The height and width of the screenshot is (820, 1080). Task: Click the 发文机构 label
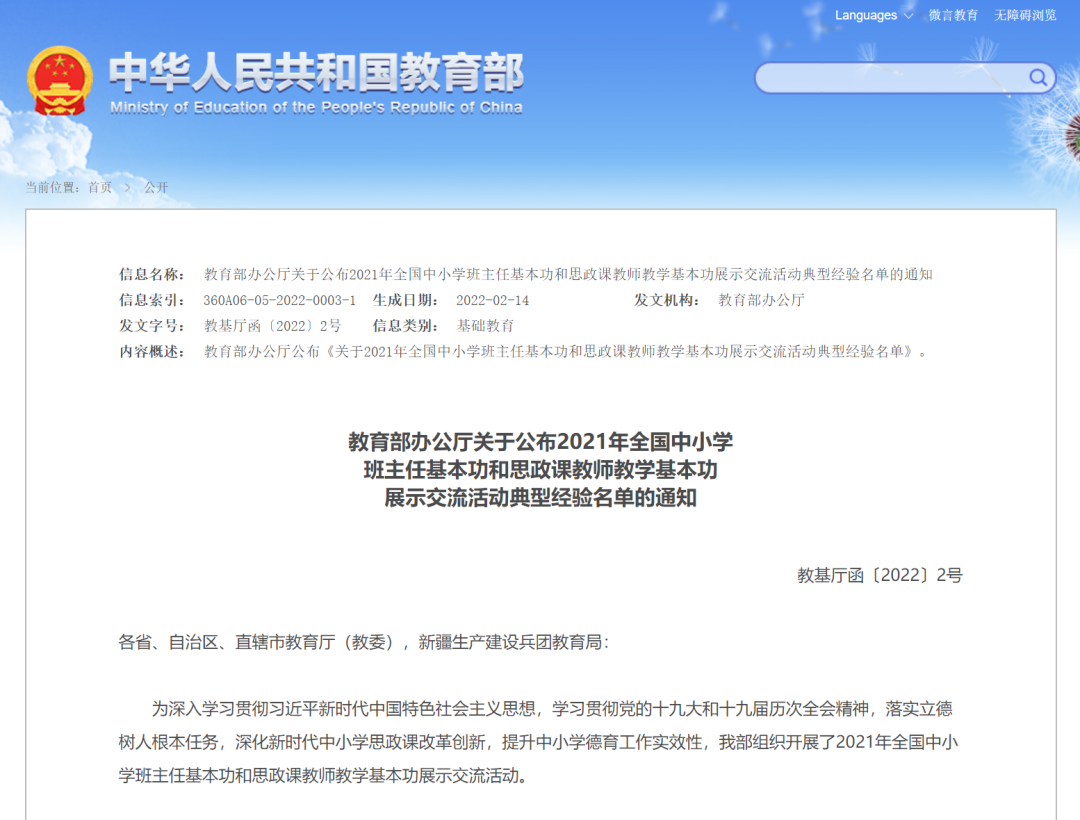(667, 300)
